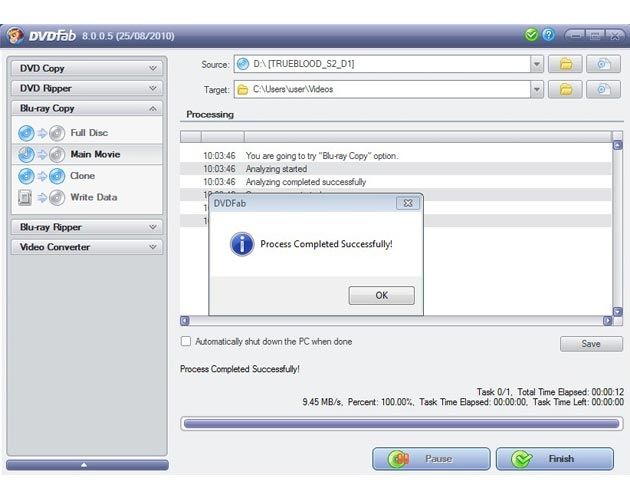The image size is (630, 500).
Task: Select Clone copy mode
Action: tap(87, 176)
